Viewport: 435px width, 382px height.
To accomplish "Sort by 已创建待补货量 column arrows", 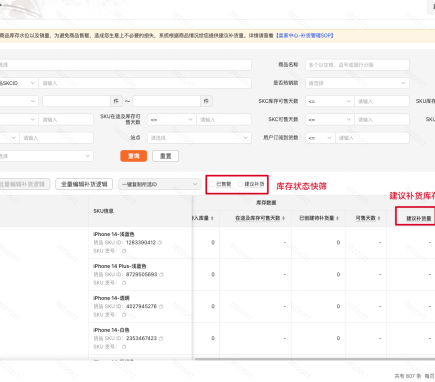I will (x=338, y=218).
